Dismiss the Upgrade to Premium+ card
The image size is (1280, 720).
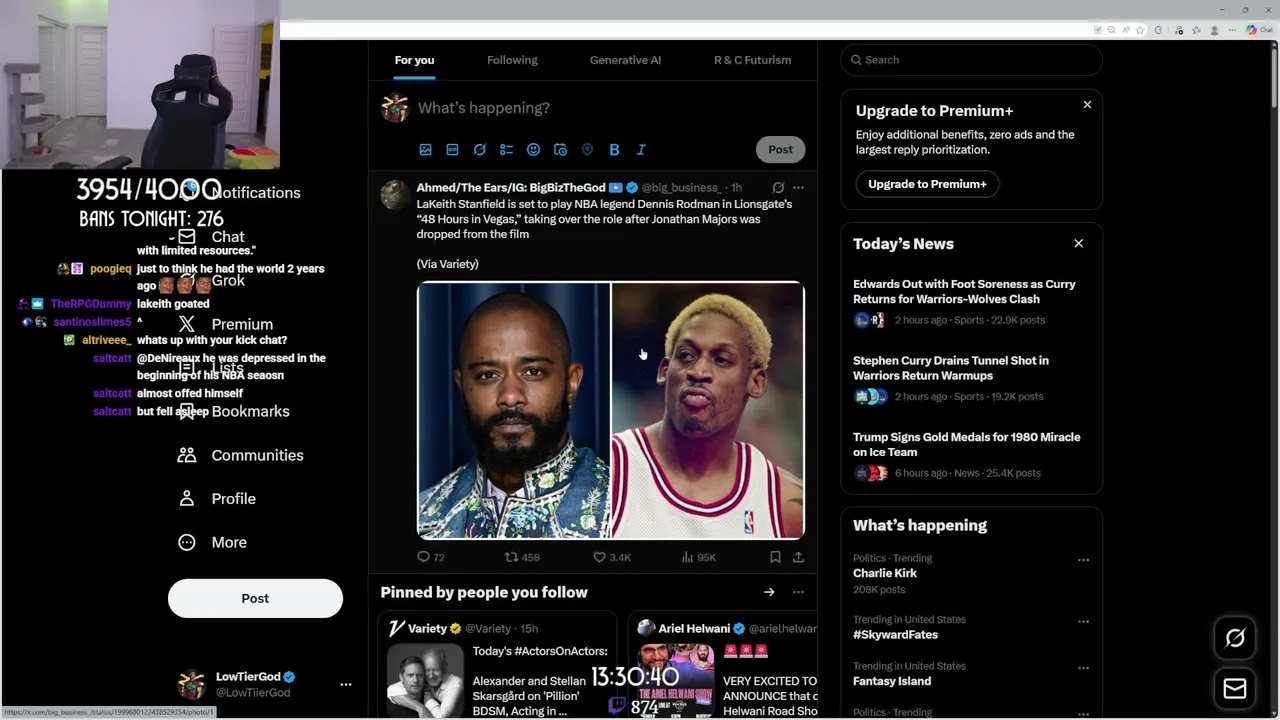click(x=1087, y=104)
